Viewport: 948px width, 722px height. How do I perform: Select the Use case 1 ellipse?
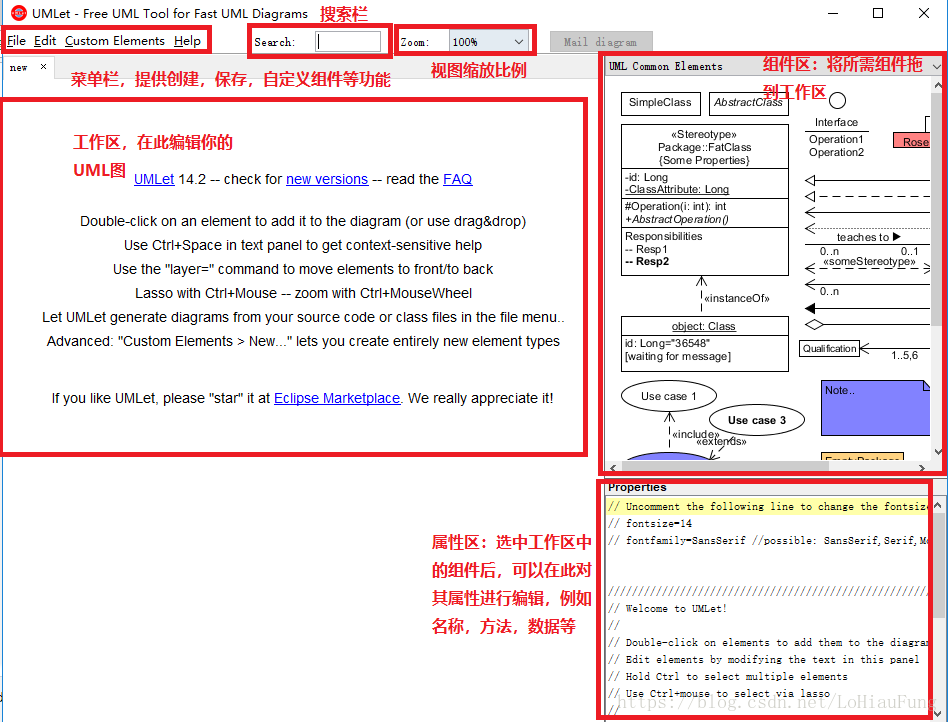point(669,397)
